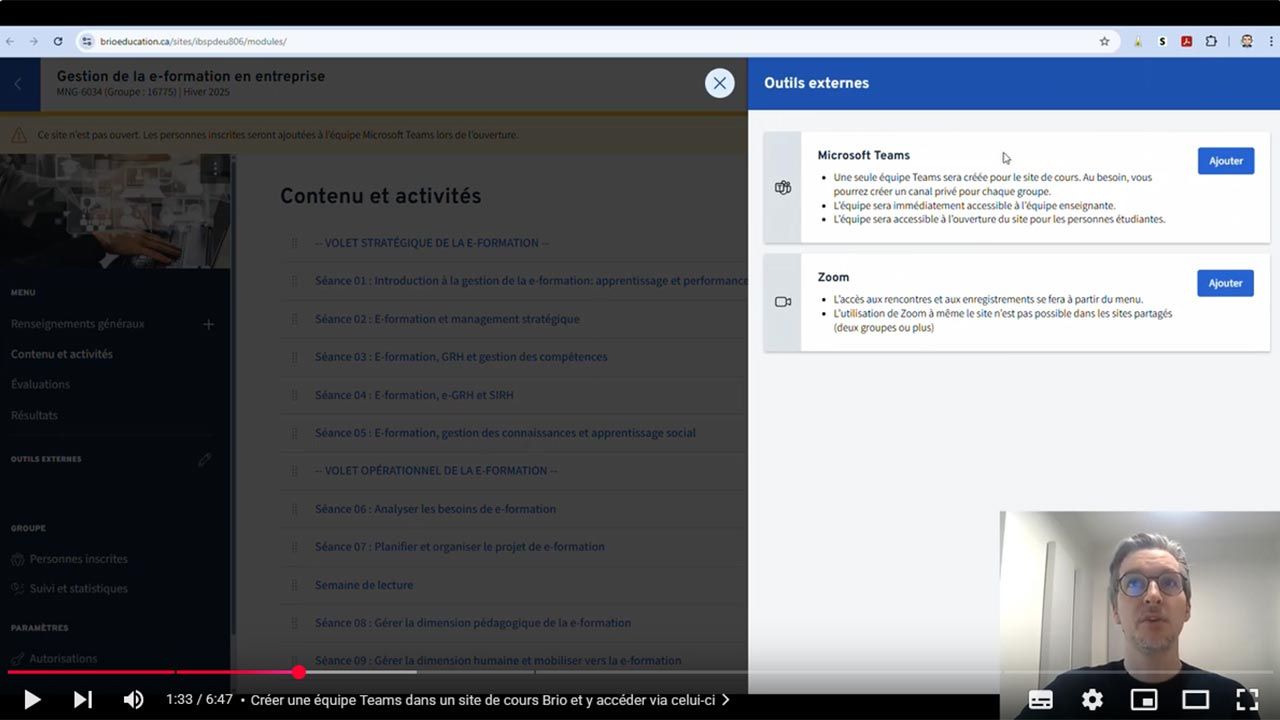Open Évaluations menu item
Screen dimensions: 1280x720
[x=41, y=384]
